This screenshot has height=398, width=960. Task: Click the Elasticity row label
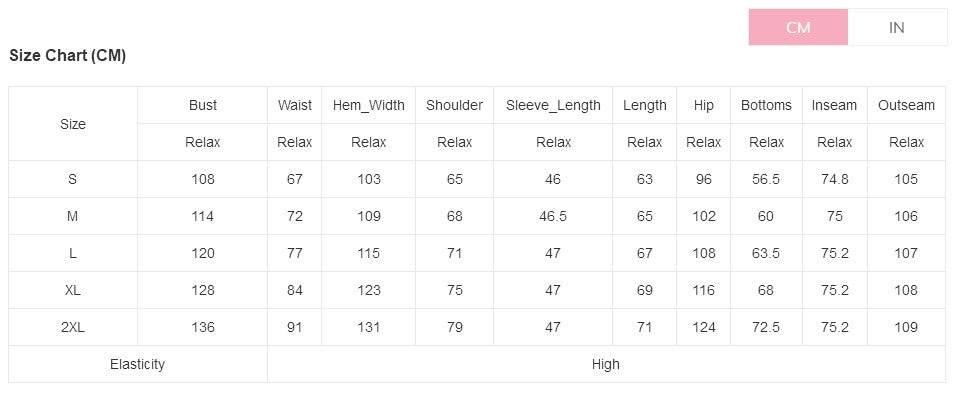(x=138, y=364)
